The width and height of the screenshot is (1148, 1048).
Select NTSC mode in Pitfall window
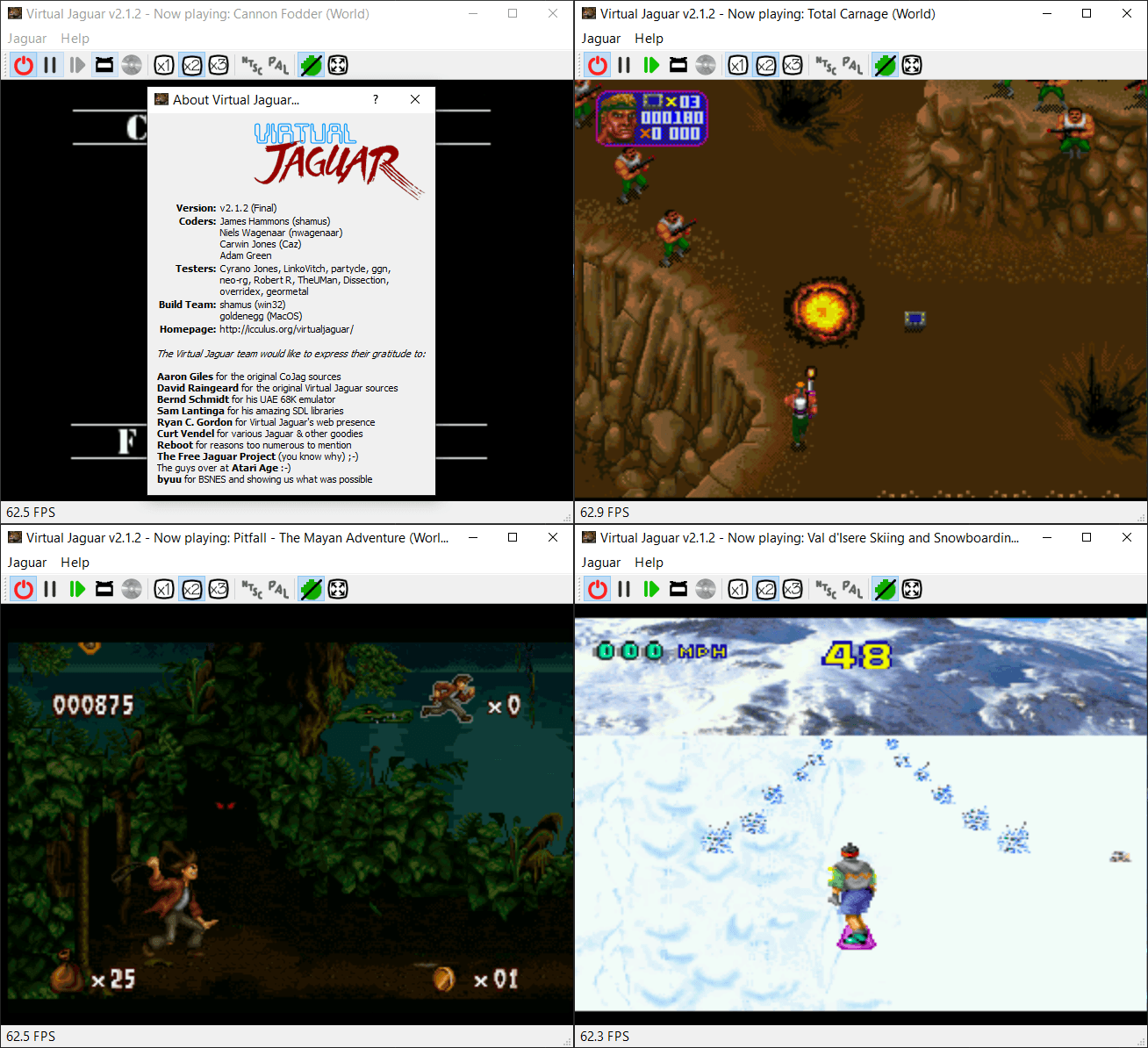tap(252, 589)
